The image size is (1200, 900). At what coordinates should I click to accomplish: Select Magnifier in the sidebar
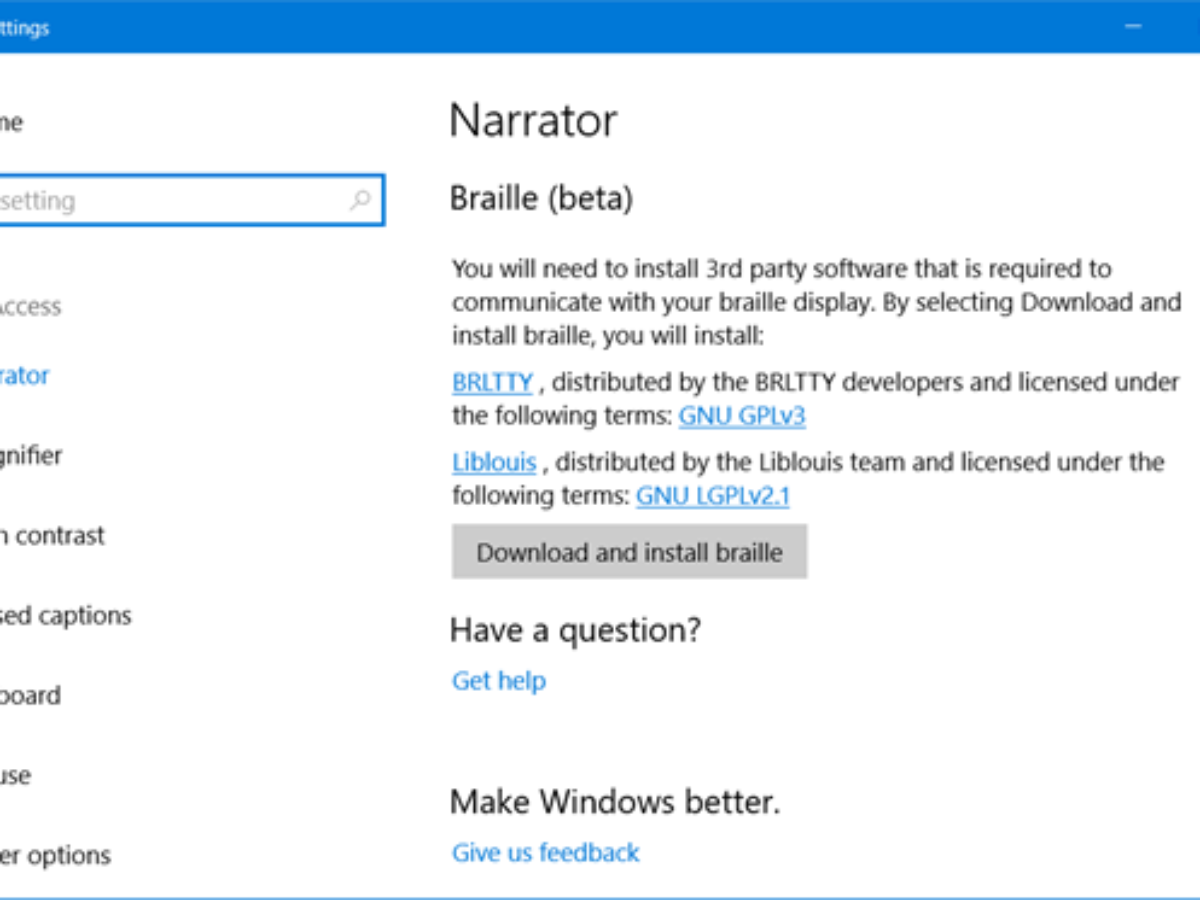coord(31,456)
